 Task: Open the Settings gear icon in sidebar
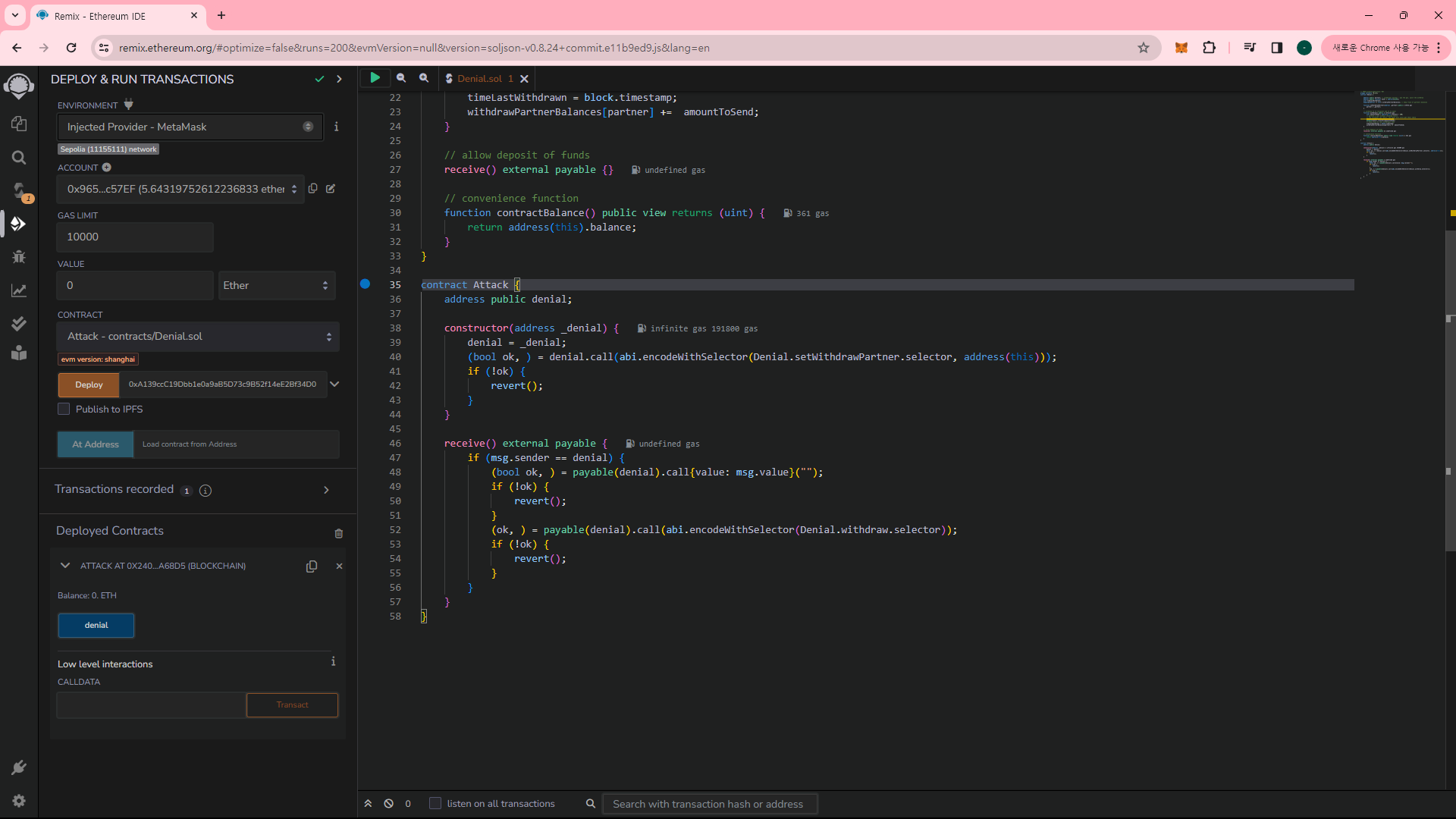coord(19,801)
